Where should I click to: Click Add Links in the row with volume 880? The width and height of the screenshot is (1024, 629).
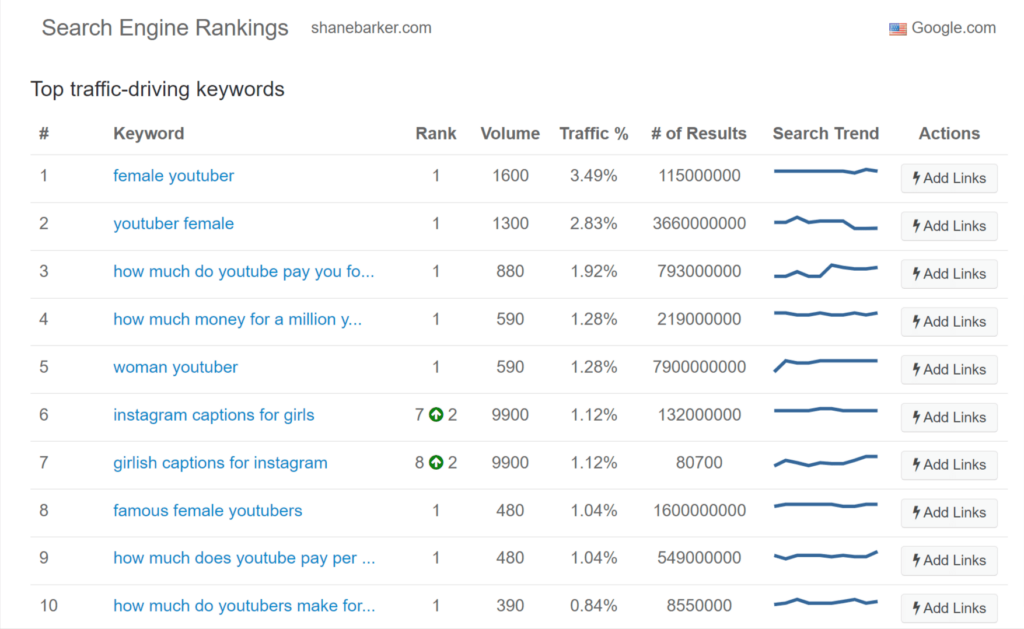(x=949, y=273)
